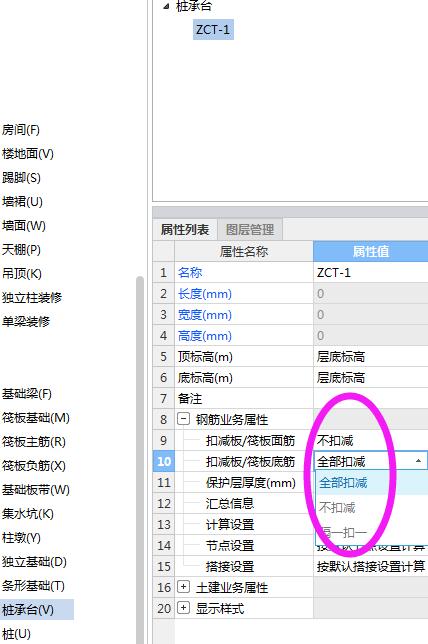428x644 pixels.
Task: Select 基础梁(F) in navigation list
Action: (x=27, y=394)
